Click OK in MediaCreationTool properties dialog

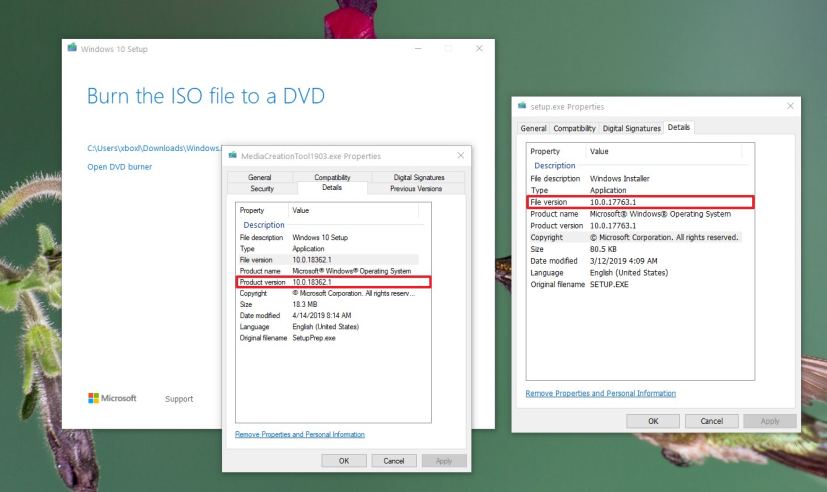[x=344, y=460]
